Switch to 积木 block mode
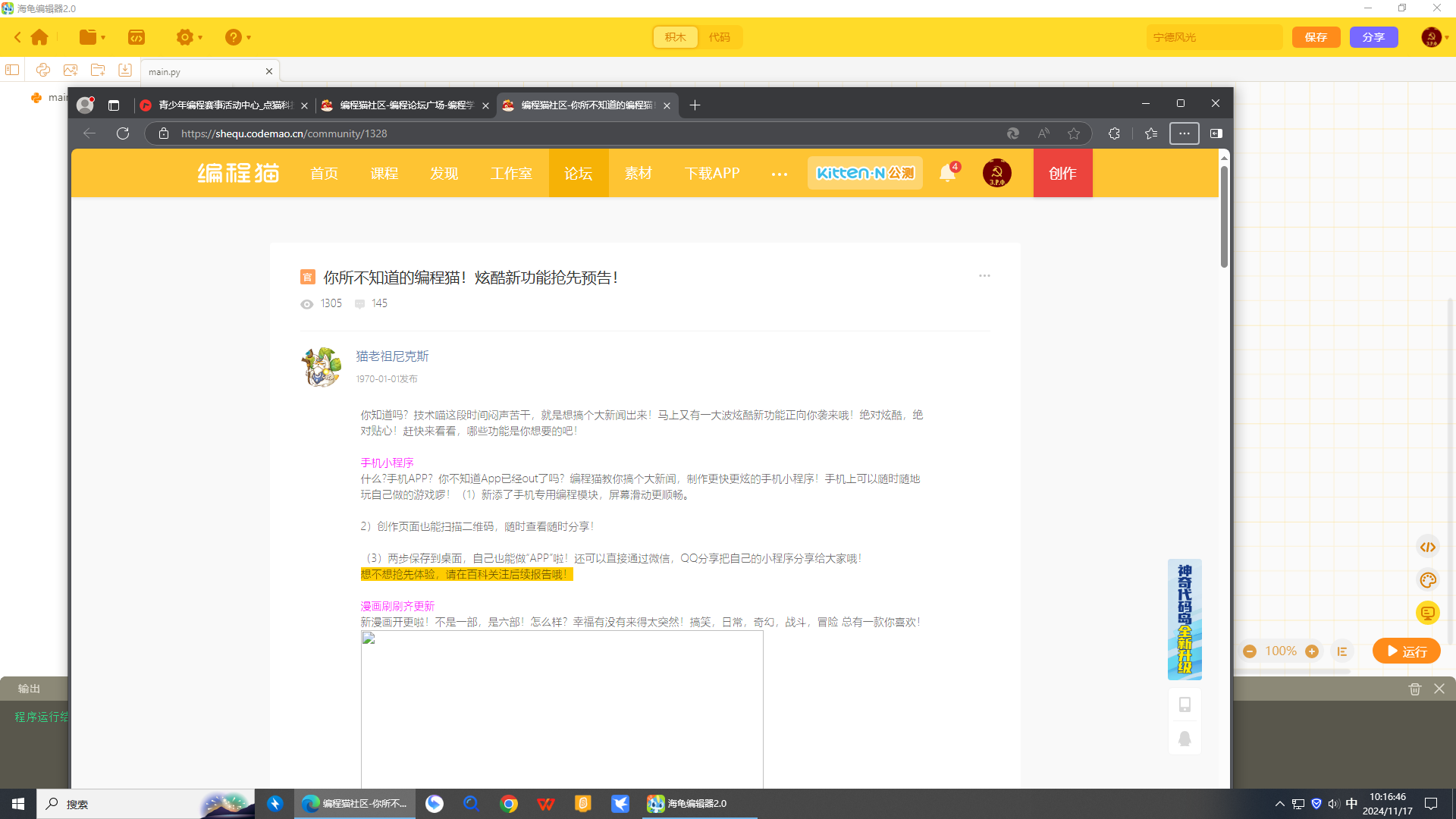The width and height of the screenshot is (1456, 819). click(x=676, y=37)
